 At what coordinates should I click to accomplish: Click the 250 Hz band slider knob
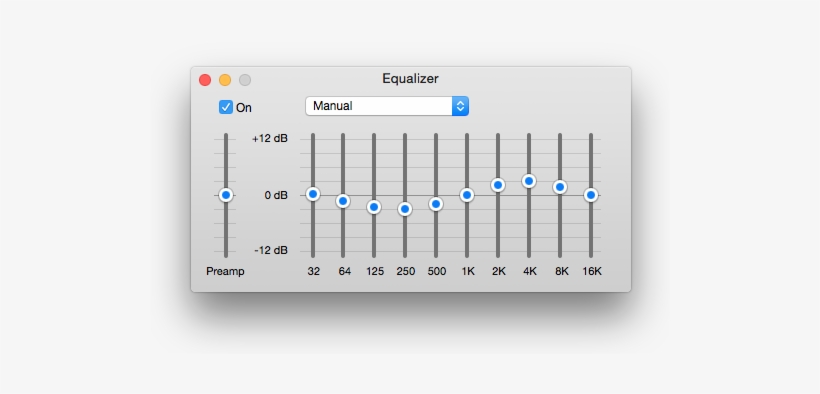pyautogui.click(x=405, y=209)
